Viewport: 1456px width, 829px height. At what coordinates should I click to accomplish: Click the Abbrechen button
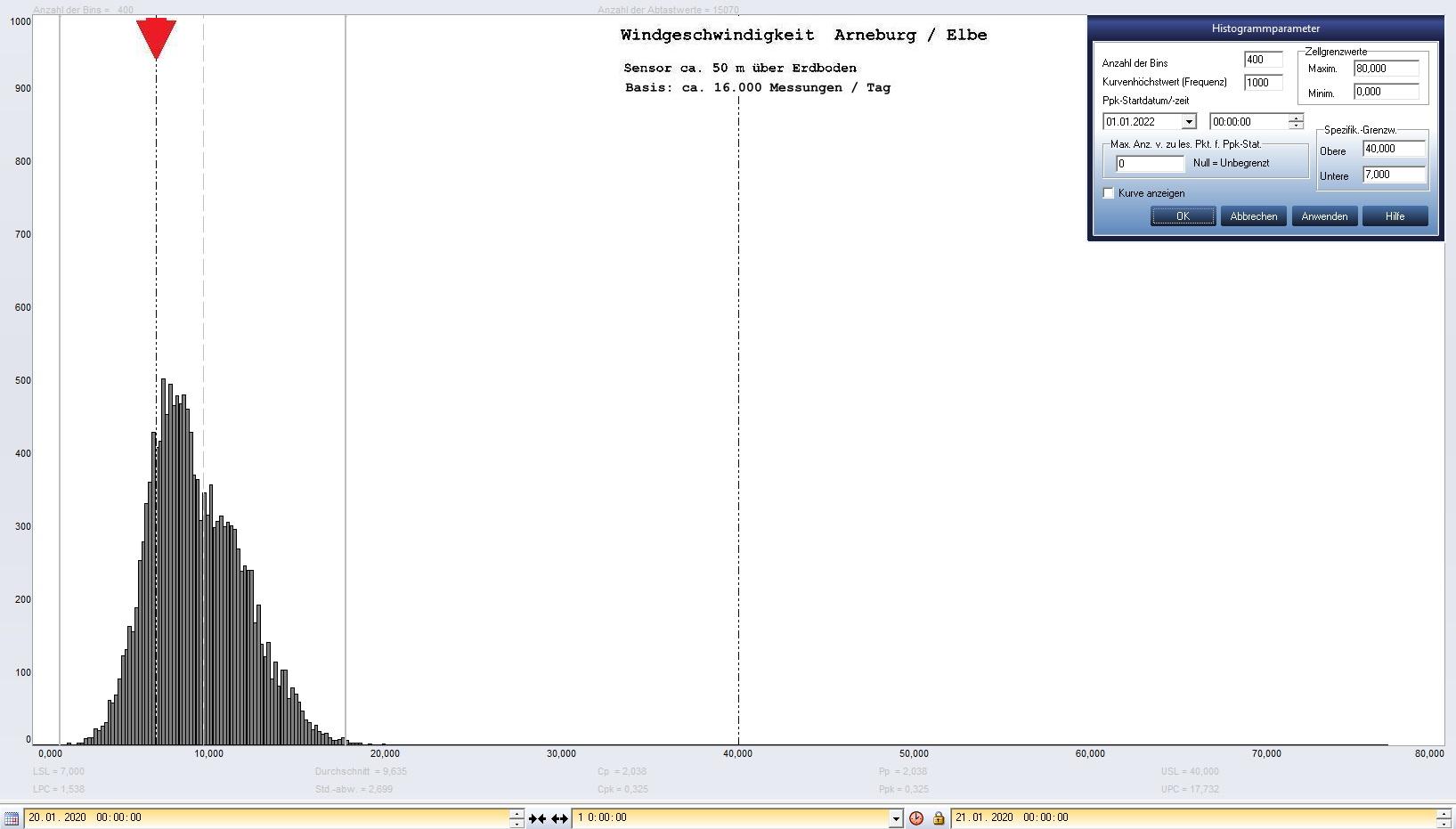1253,216
